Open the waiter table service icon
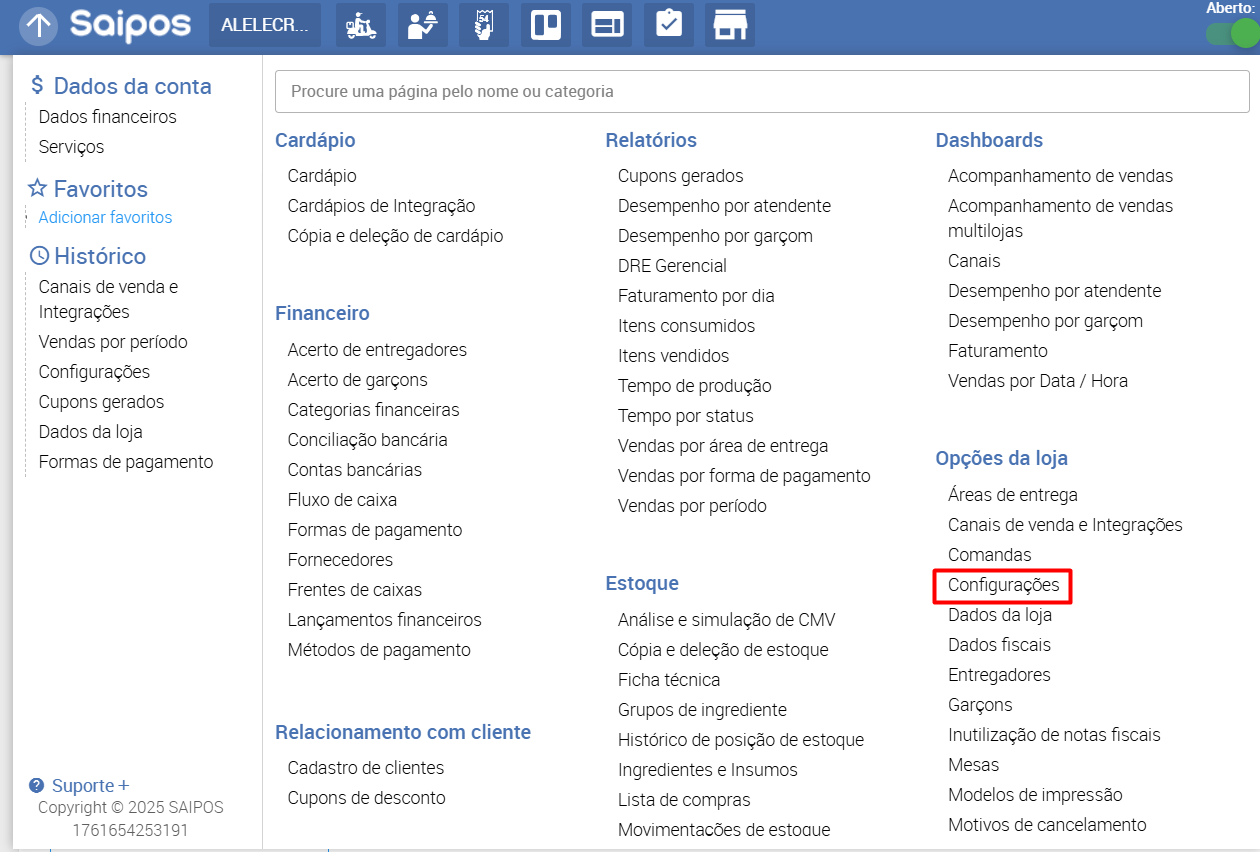 [422, 26]
